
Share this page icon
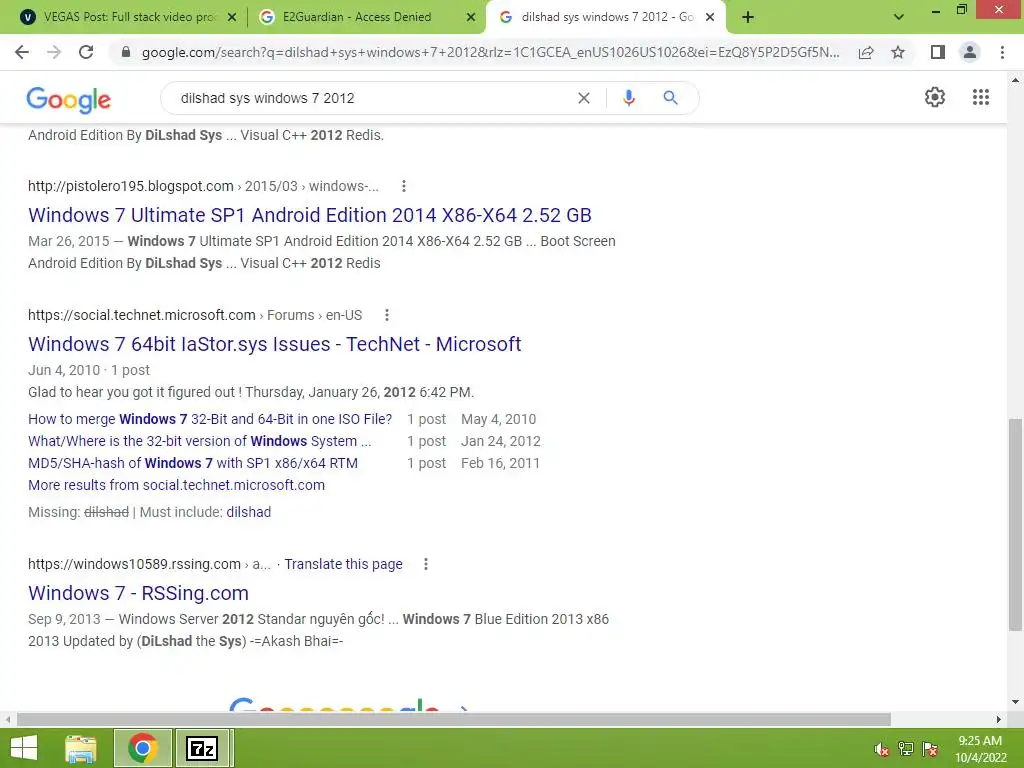(866, 52)
